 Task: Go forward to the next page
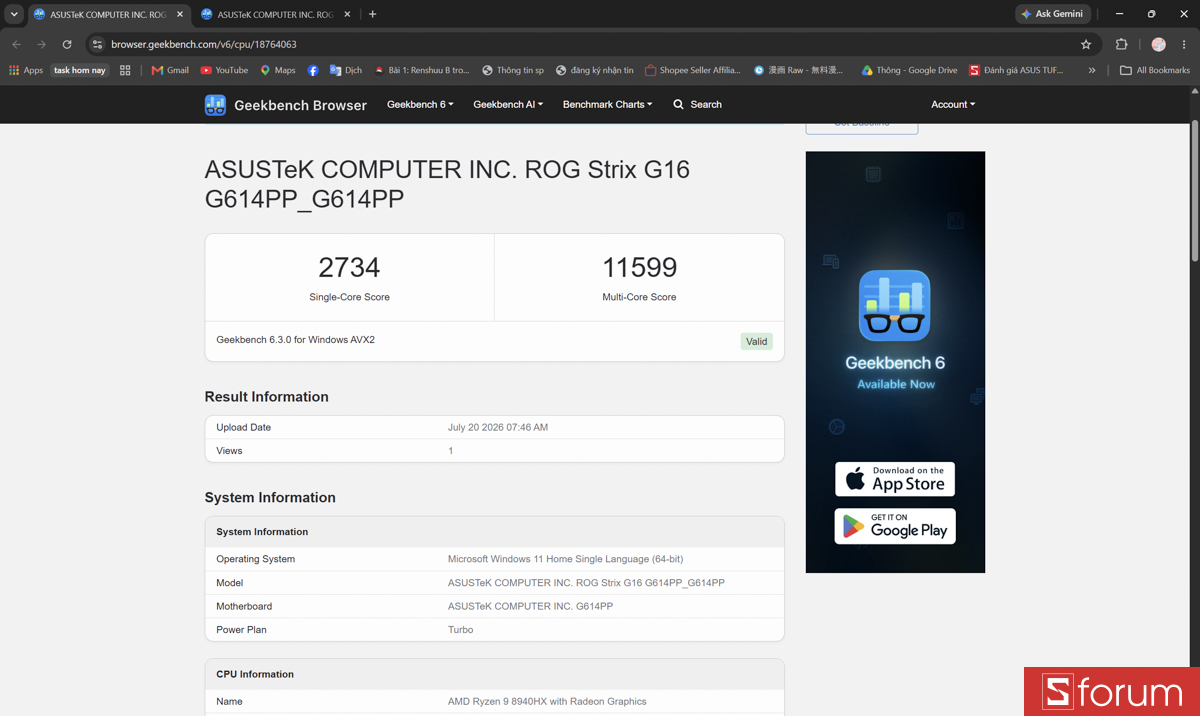[x=42, y=44]
